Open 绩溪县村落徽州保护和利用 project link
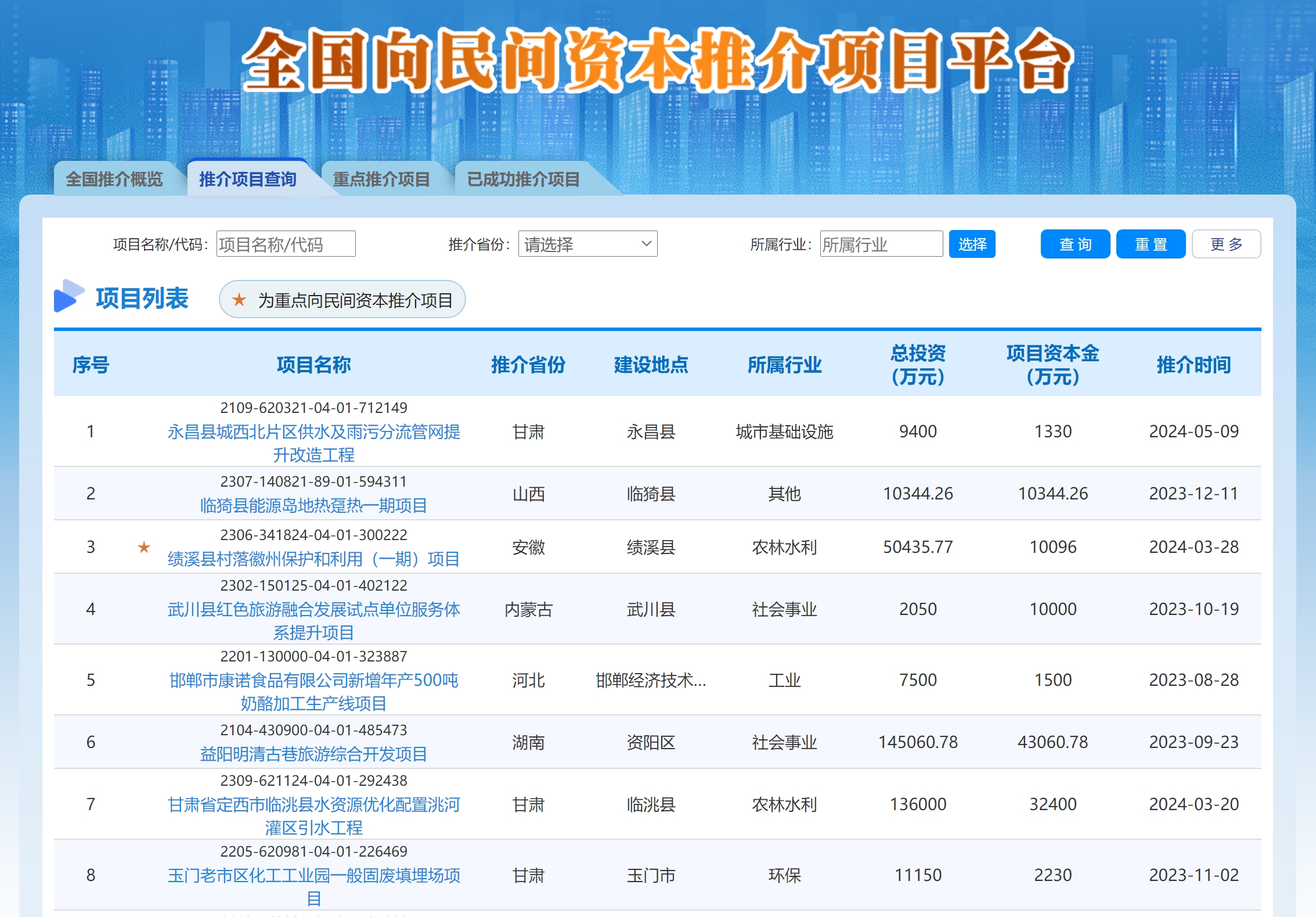 coord(313,559)
